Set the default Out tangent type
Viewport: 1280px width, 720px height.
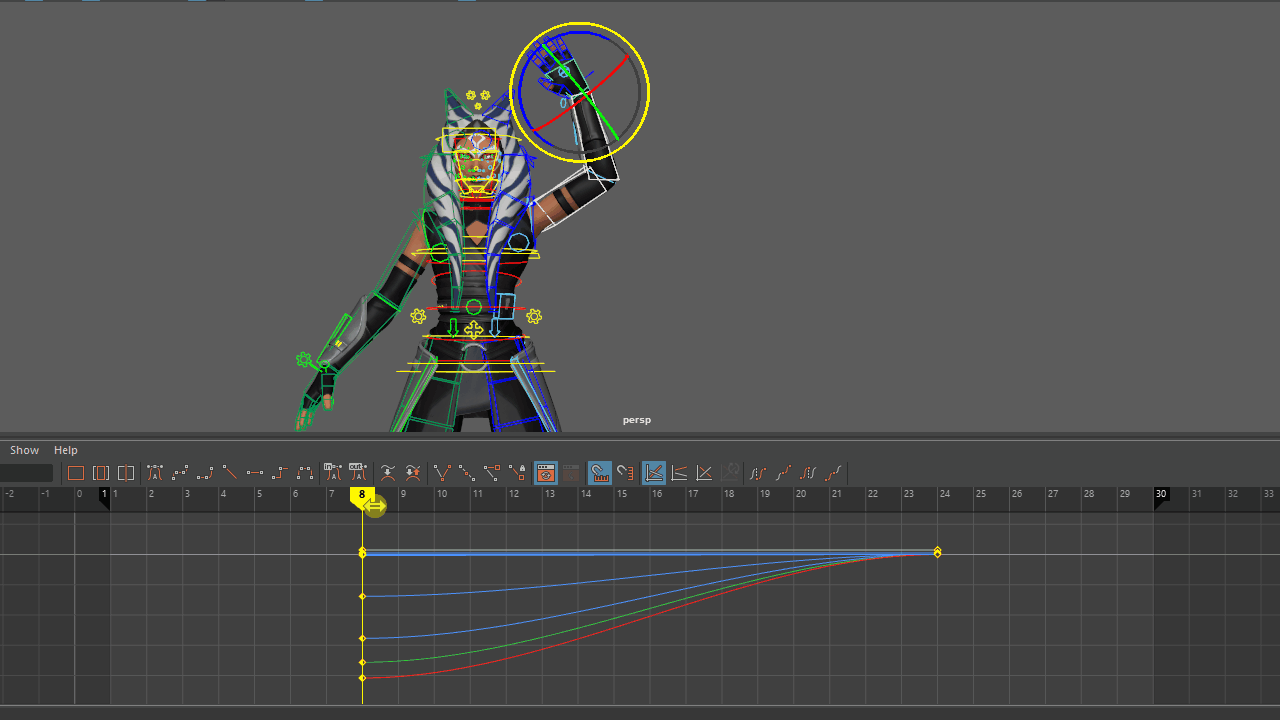pyautogui.click(x=357, y=473)
